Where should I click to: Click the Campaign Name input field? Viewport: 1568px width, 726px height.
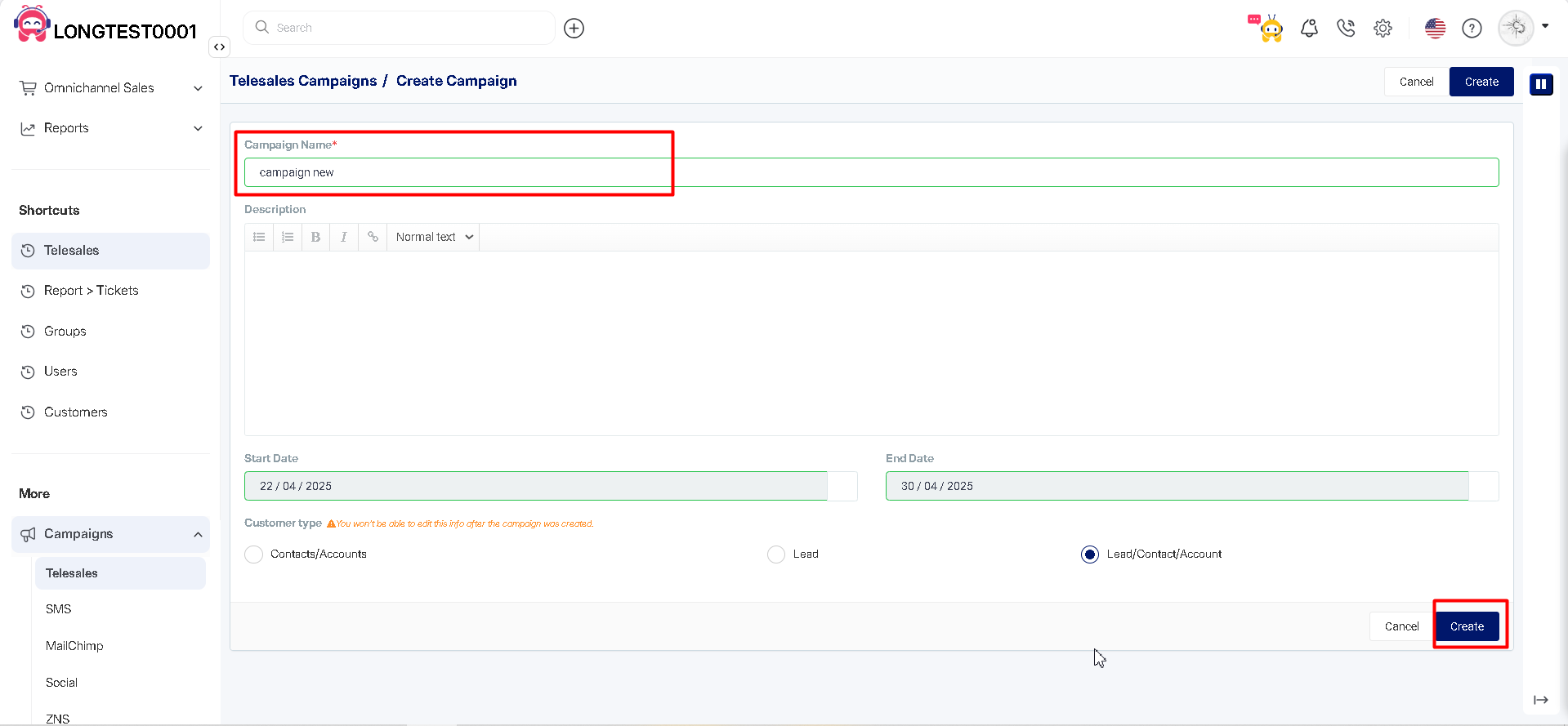click(x=871, y=172)
